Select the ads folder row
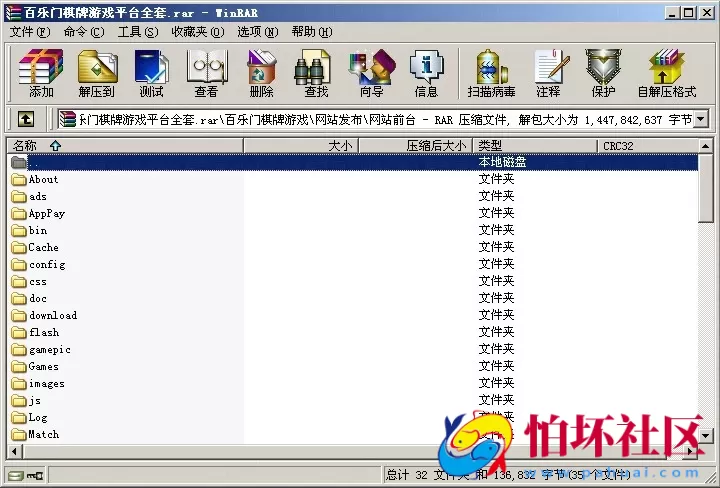 tap(353, 196)
